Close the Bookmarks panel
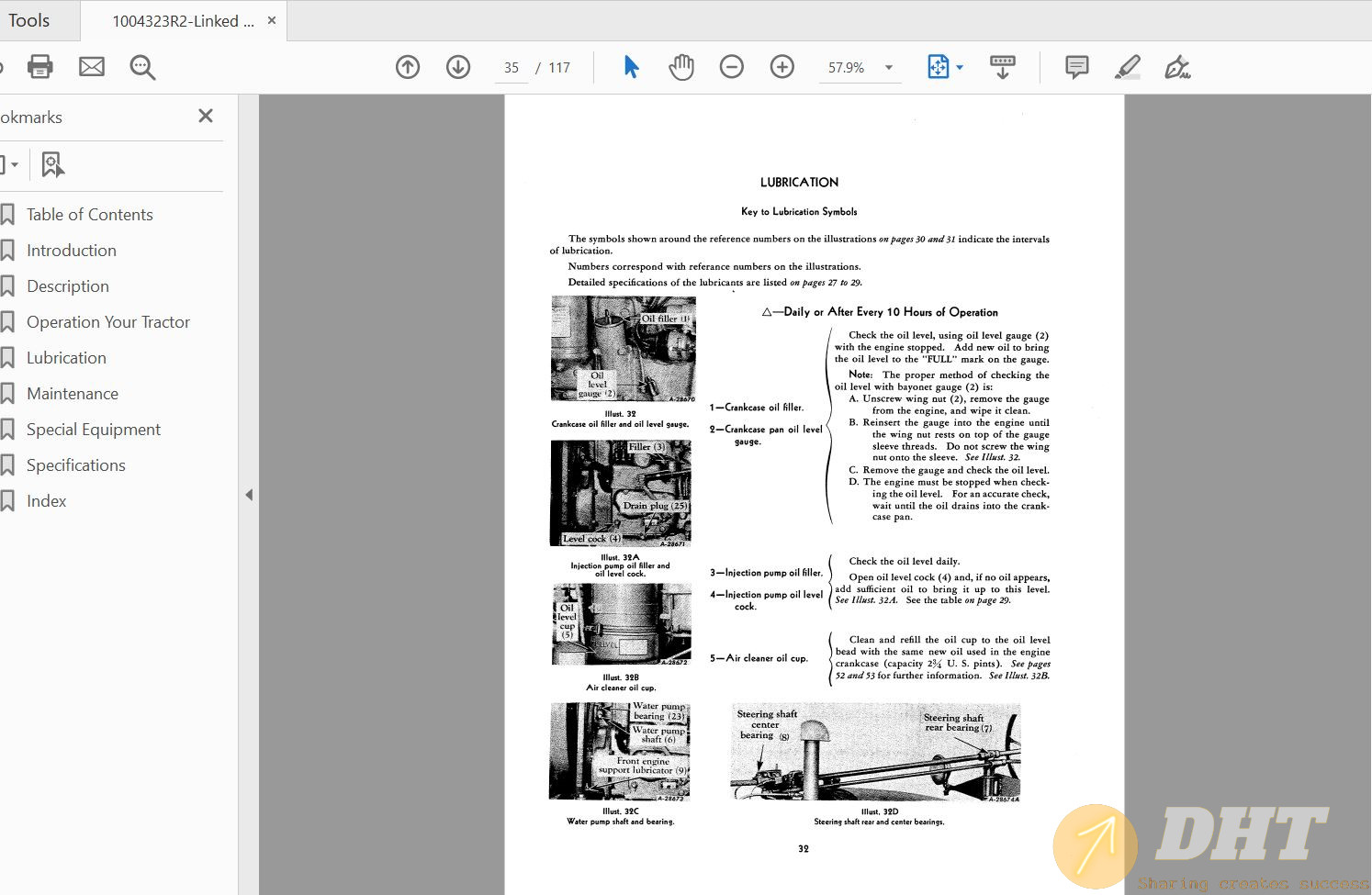 pos(206,116)
